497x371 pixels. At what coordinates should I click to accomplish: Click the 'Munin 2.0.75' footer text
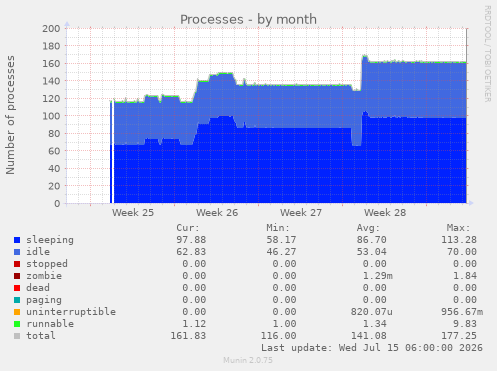point(248,360)
